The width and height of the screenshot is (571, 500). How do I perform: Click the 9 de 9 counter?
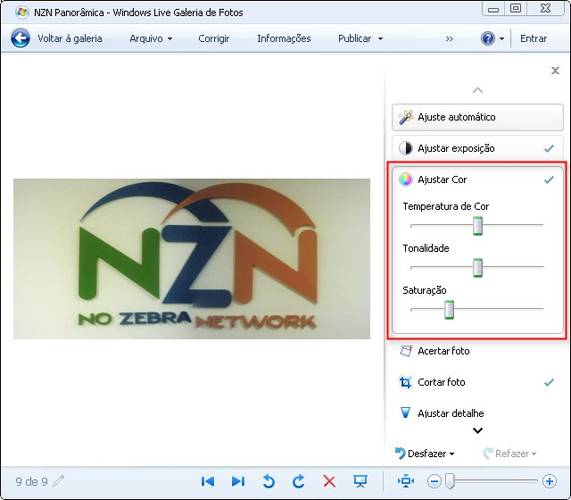coord(31,481)
